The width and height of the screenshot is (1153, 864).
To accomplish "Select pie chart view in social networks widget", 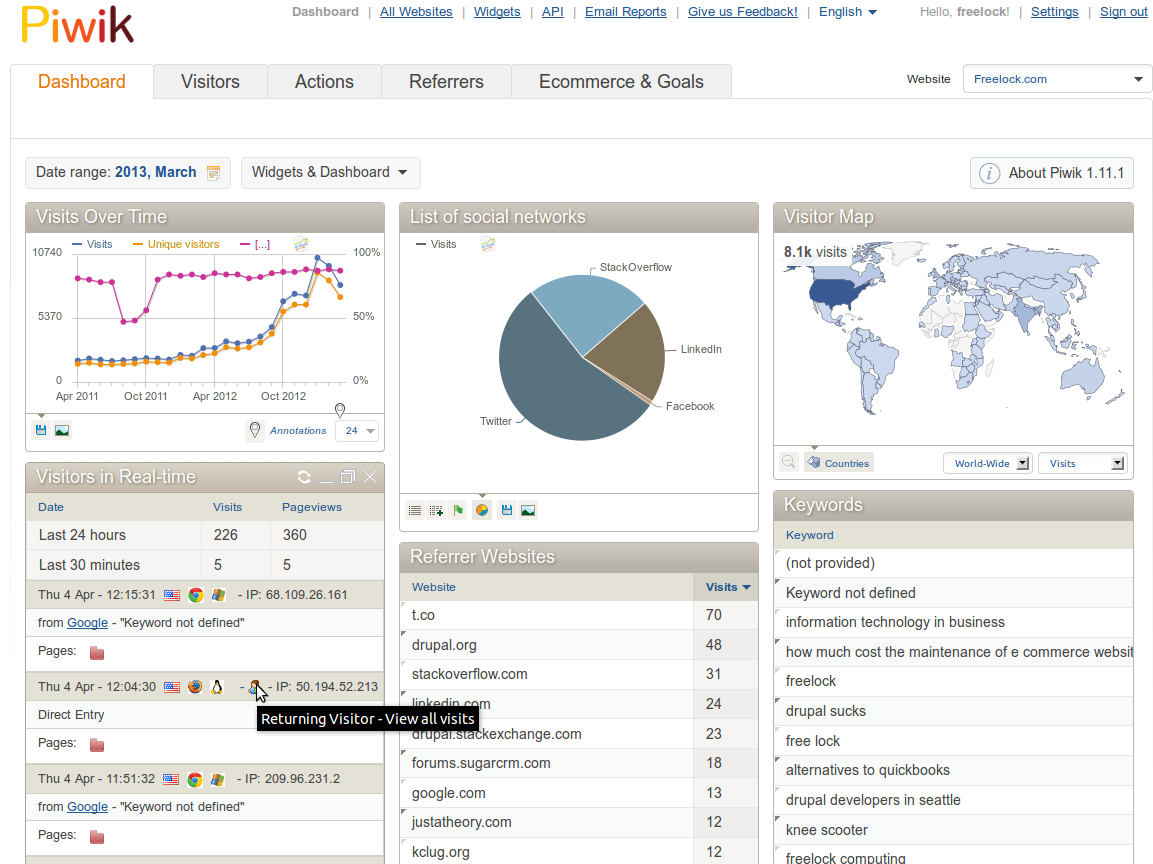I will coord(482,510).
